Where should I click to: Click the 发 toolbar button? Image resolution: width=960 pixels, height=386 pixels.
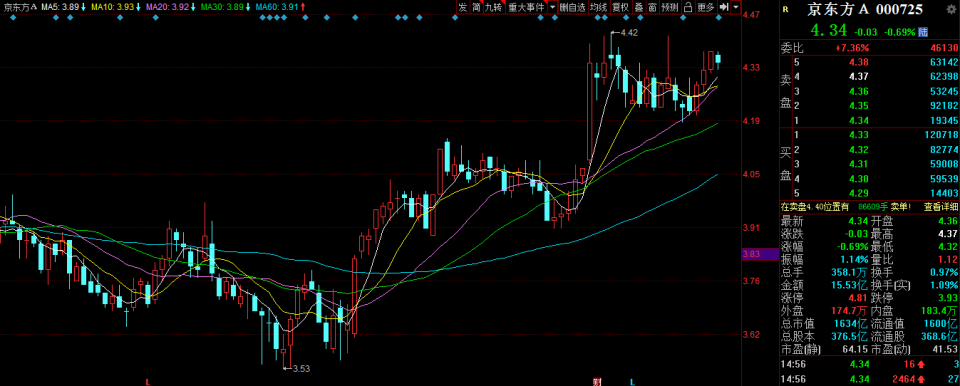pos(462,7)
